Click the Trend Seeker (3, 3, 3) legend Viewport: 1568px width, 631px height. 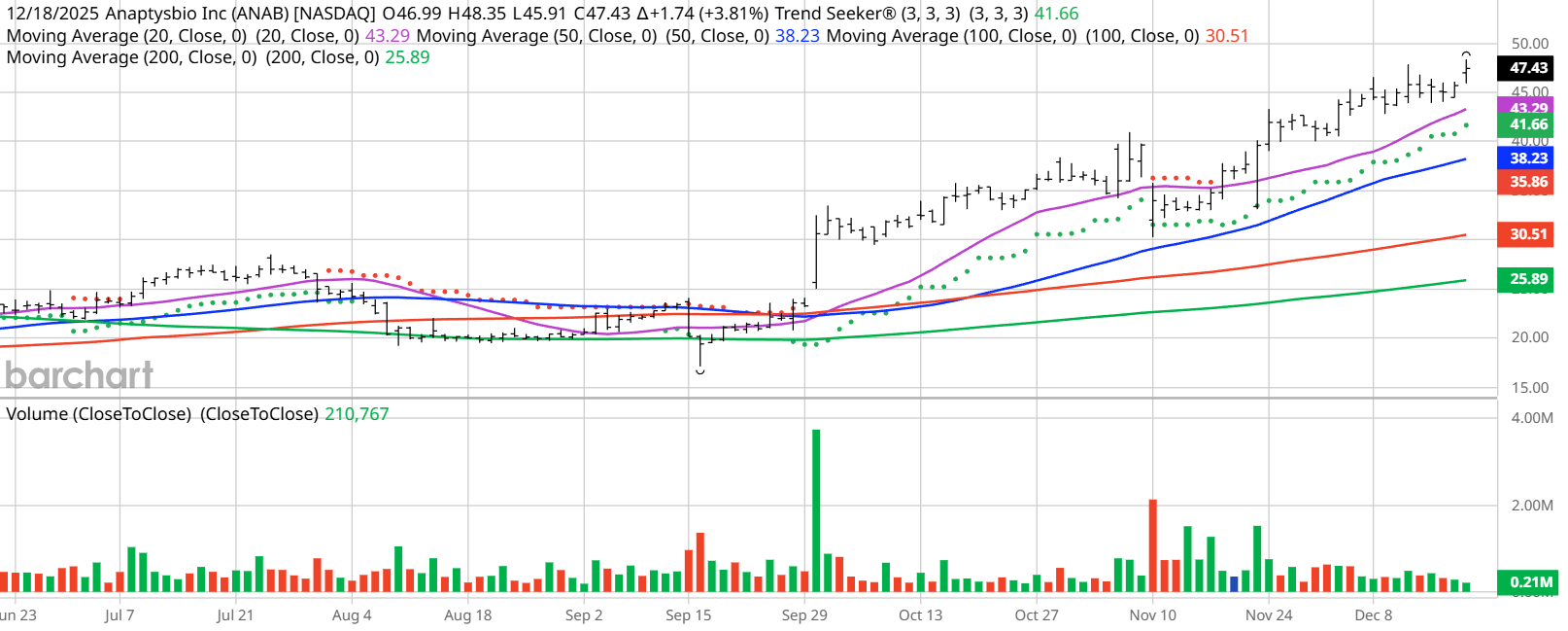tap(927, 15)
